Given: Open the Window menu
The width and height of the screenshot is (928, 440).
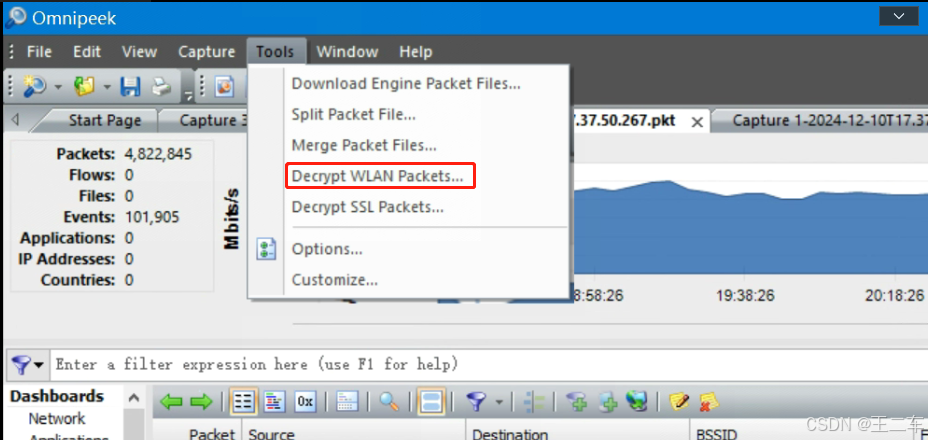Looking at the screenshot, I should click(x=347, y=52).
